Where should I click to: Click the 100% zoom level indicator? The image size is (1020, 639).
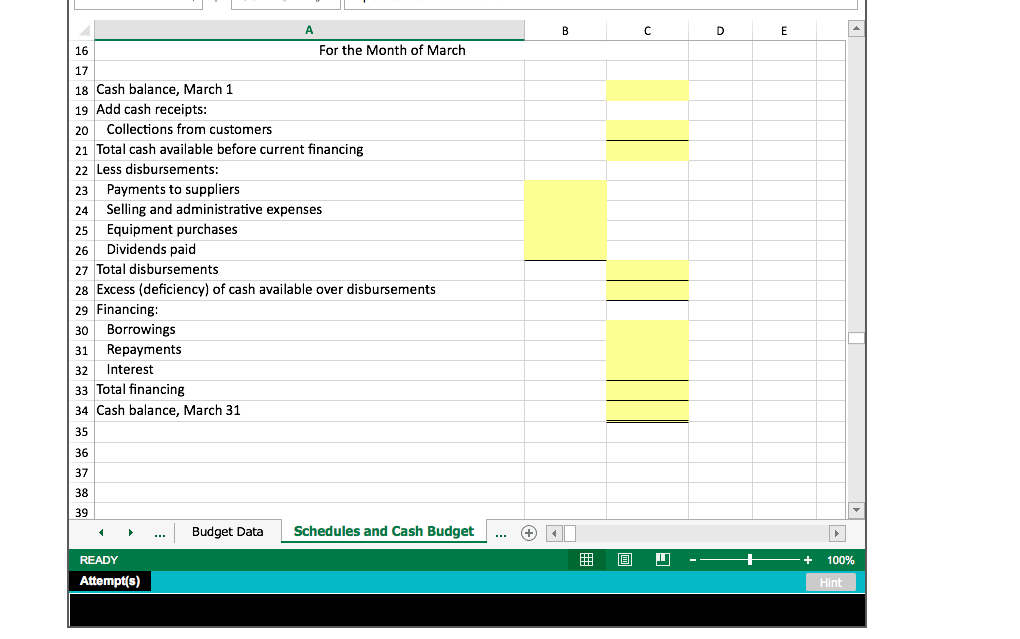pyautogui.click(x=839, y=559)
